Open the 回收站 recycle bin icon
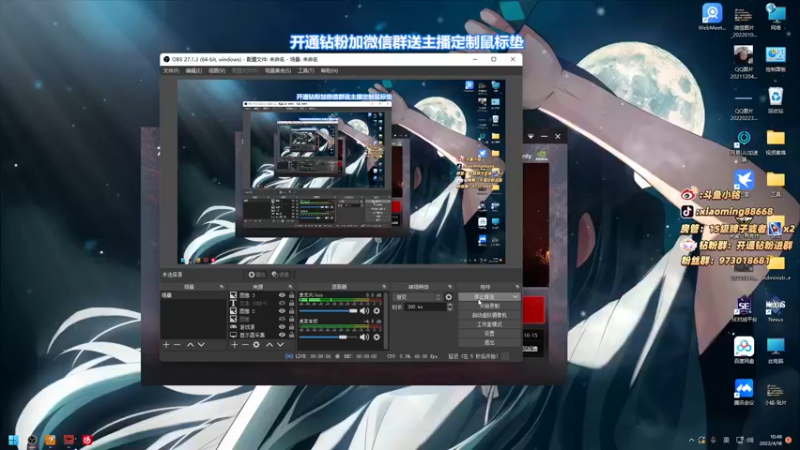This screenshot has height=450, width=800. [776, 100]
